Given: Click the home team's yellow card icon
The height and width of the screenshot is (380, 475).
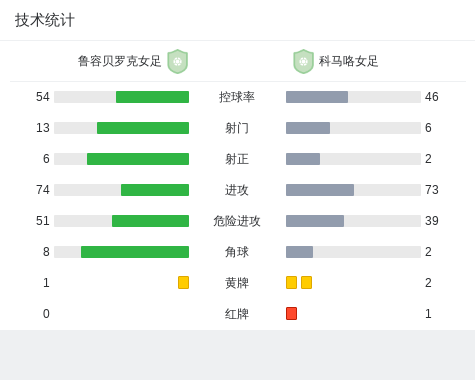Looking at the screenshot, I should point(183,282).
